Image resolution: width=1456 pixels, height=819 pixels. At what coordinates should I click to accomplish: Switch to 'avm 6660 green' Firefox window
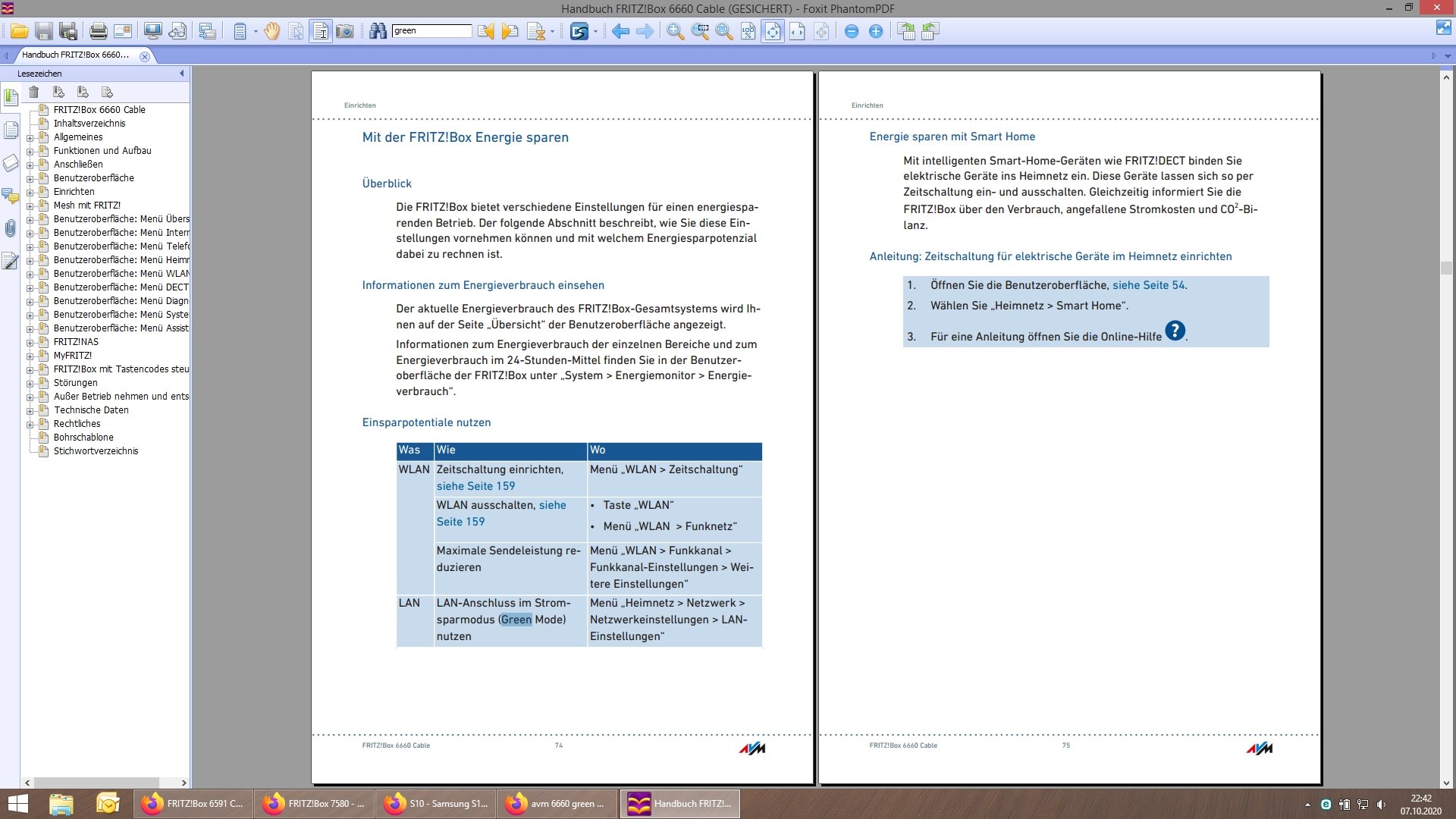557,804
